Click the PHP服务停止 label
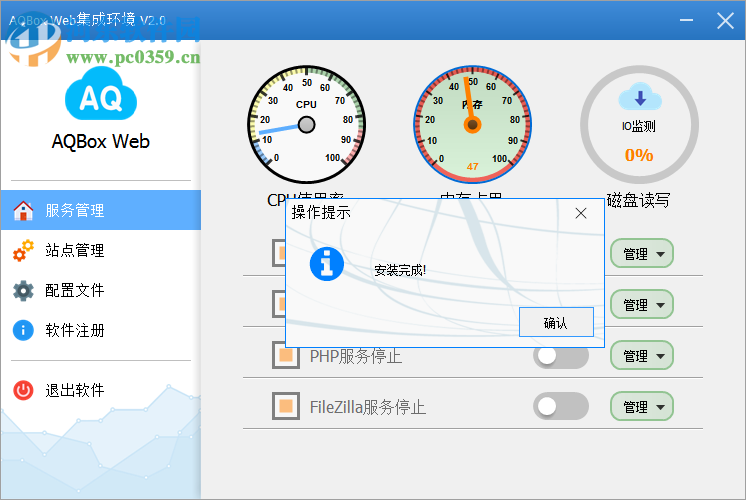746x500 pixels. (356, 356)
